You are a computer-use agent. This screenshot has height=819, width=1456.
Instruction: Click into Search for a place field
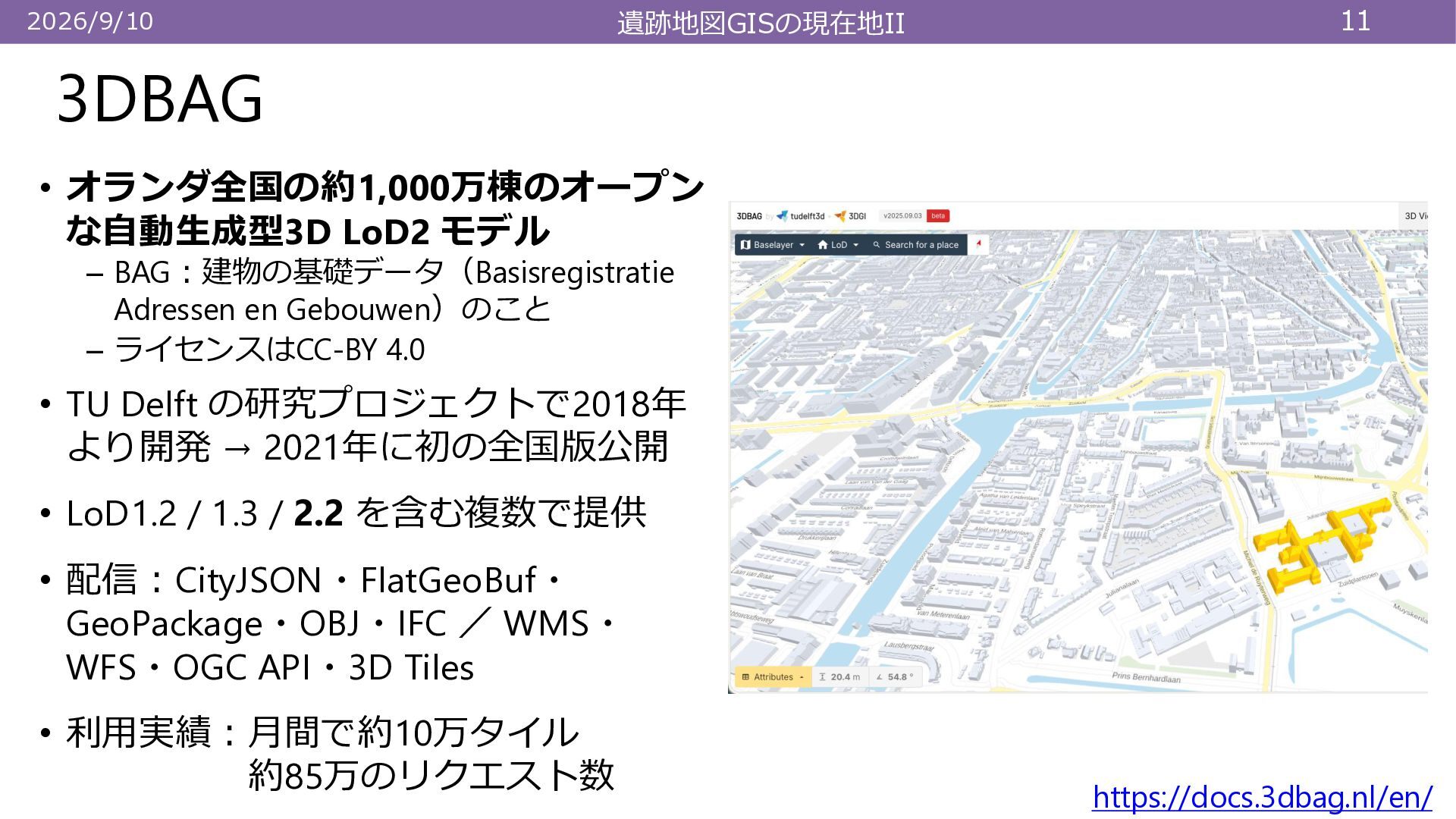click(921, 245)
